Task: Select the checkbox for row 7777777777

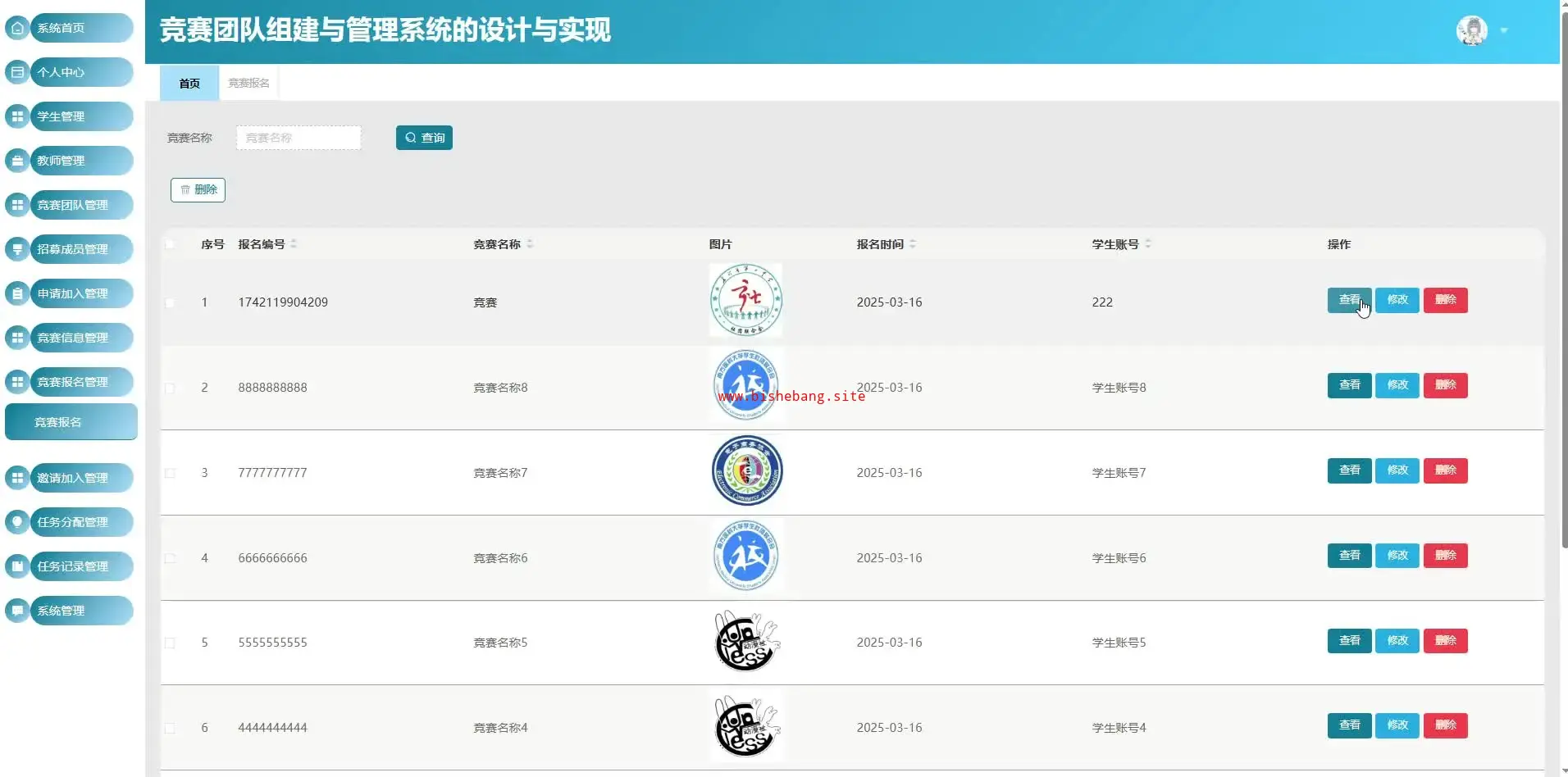Action: click(170, 473)
